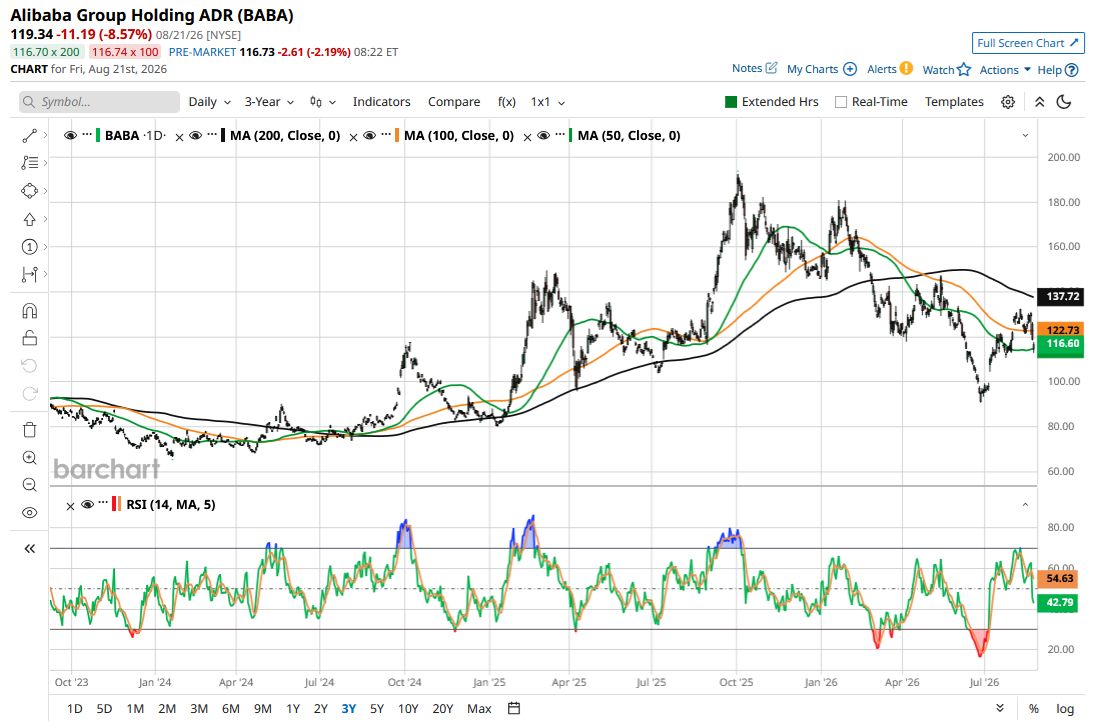Select the 1Y time range
Viewport: 1095px width, 724px height.
click(293, 709)
